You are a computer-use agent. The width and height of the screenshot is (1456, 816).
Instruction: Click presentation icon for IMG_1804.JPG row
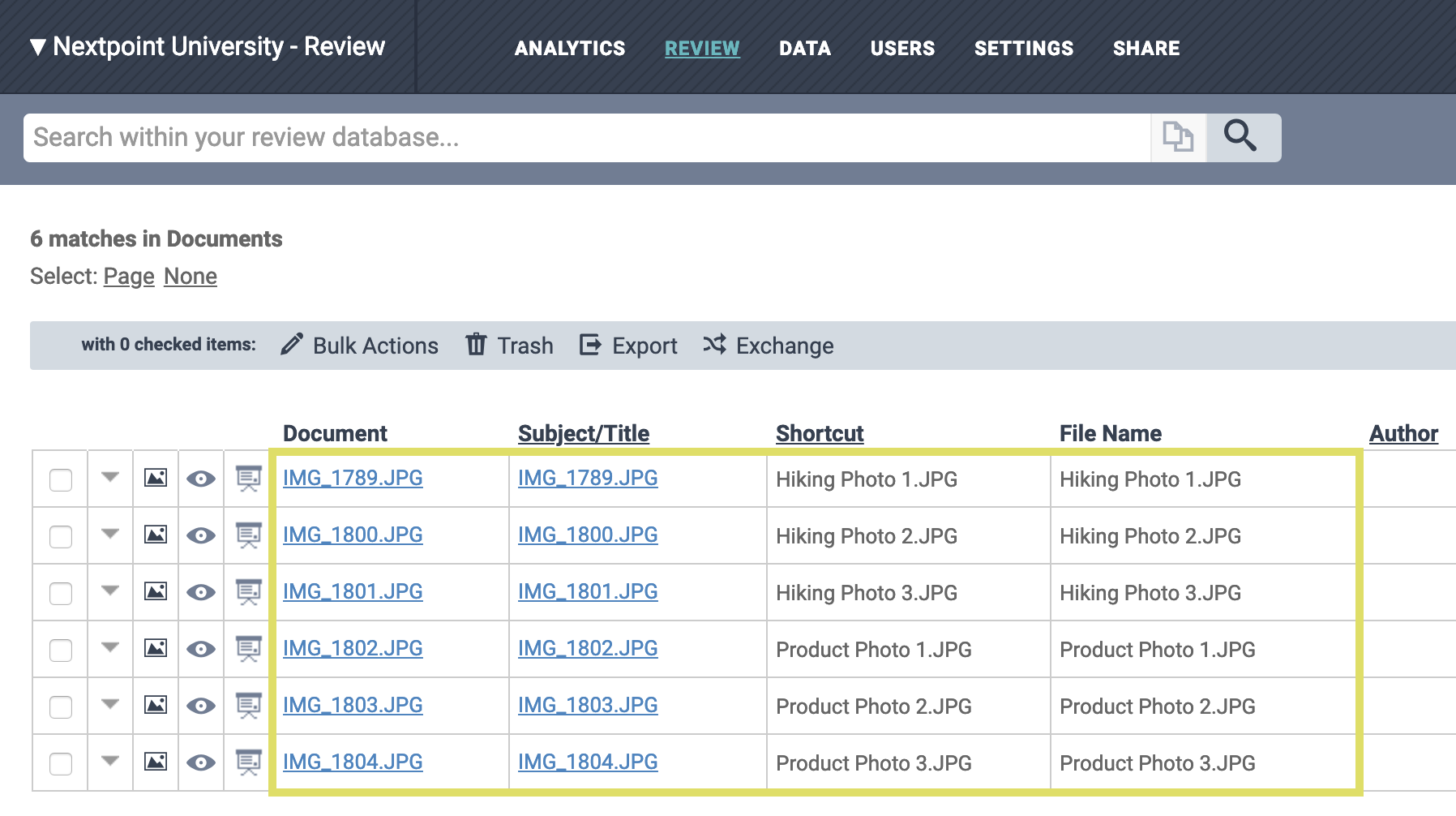click(x=249, y=762)
